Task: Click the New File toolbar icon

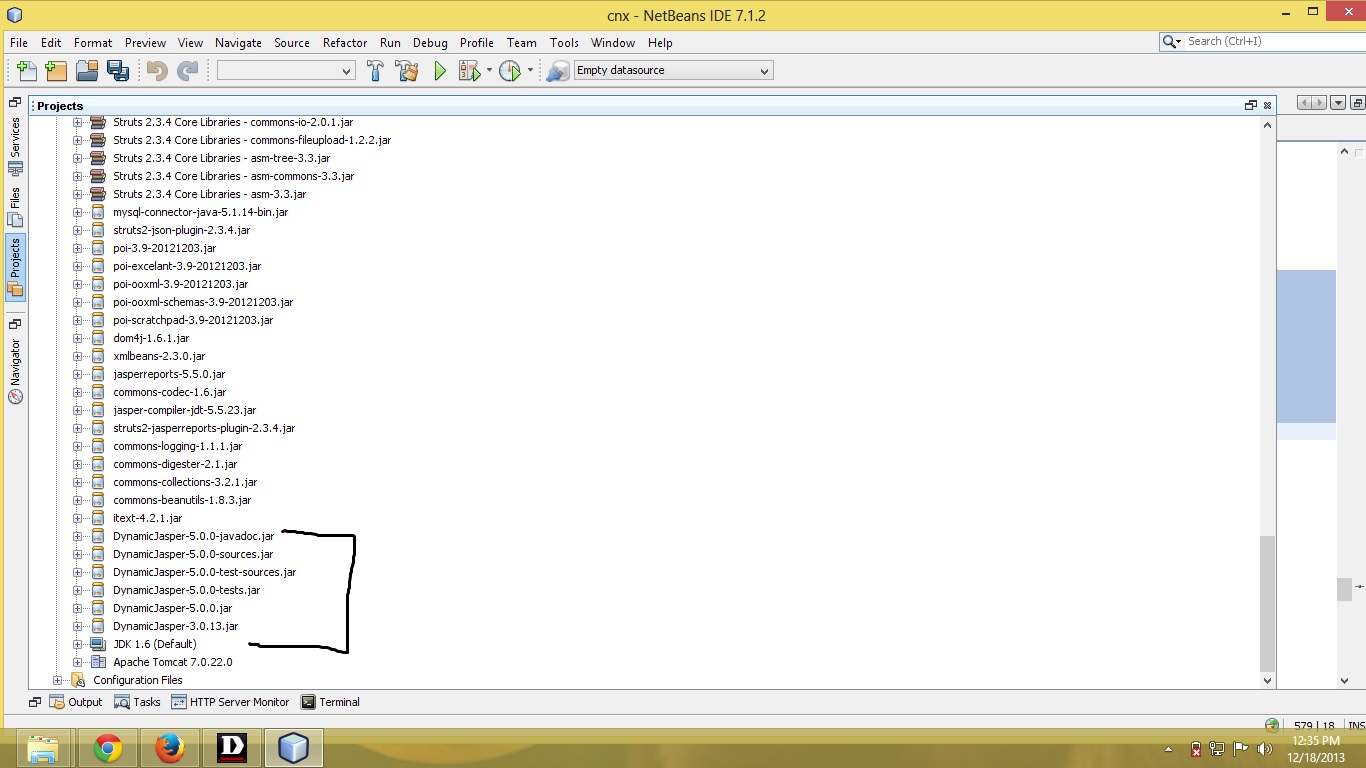Action: pos(27,70)
